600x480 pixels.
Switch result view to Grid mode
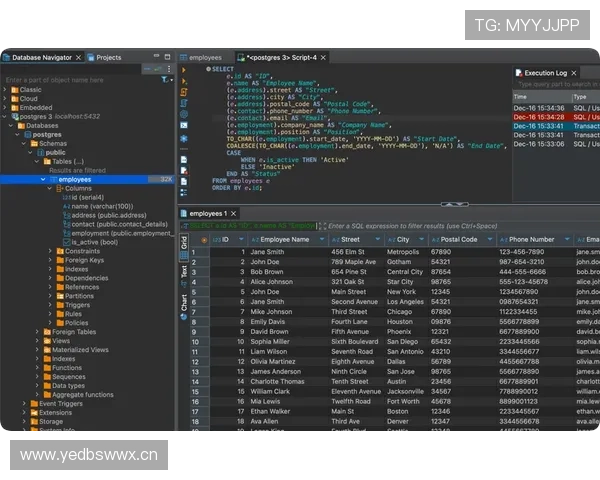point(184,242)
